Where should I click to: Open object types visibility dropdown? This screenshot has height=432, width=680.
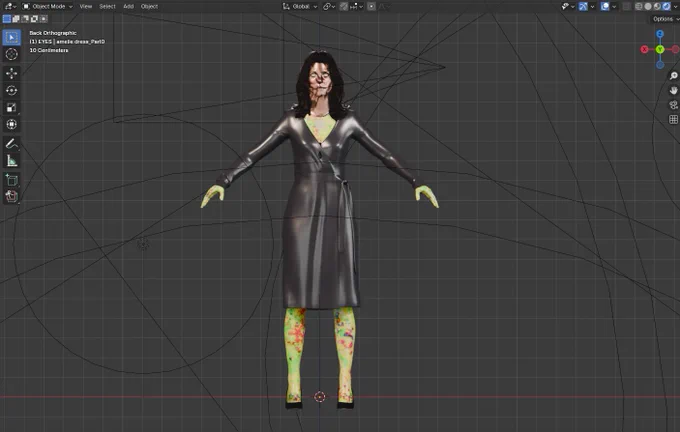pos(568,6)
